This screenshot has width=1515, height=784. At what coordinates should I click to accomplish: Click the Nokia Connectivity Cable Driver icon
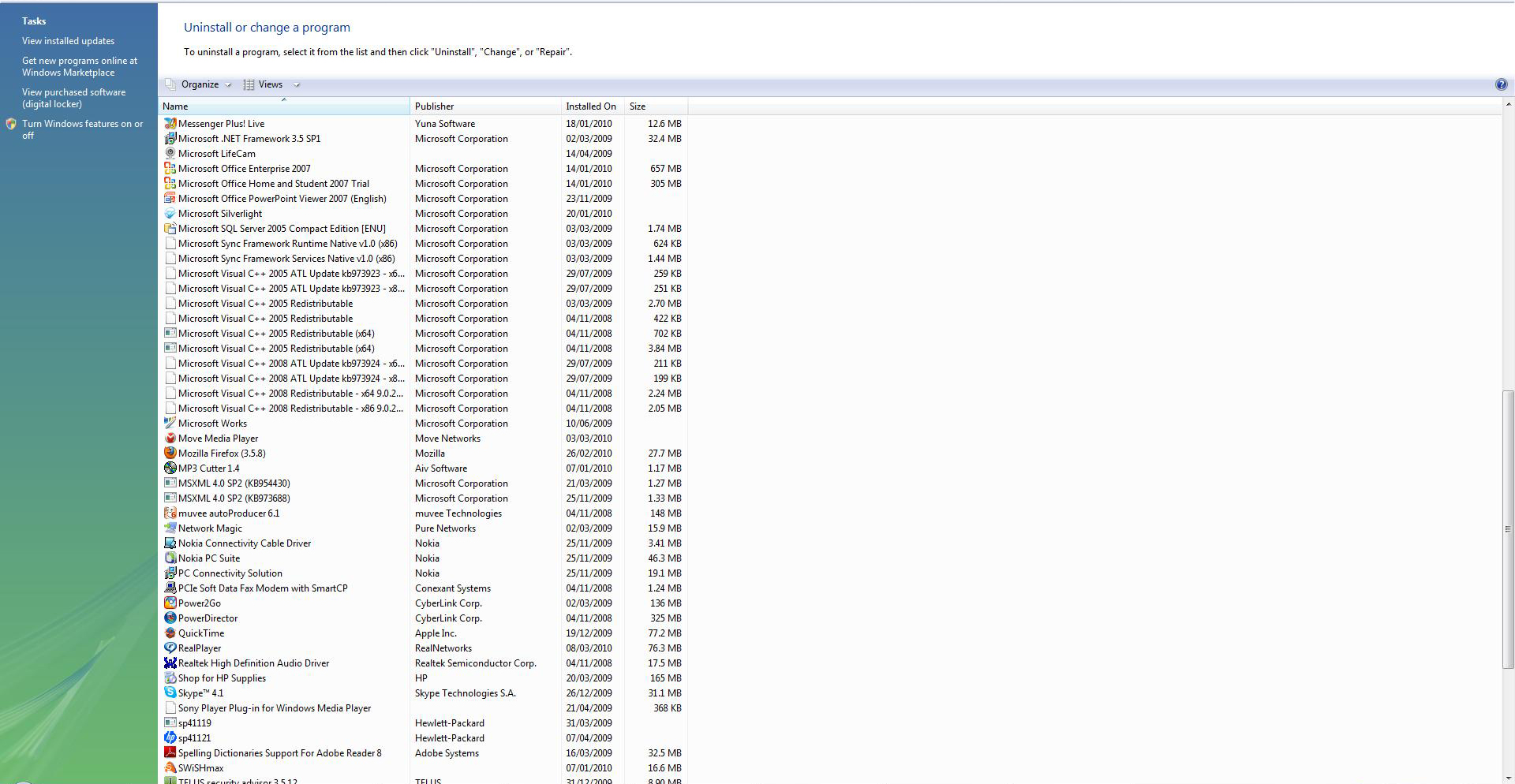pos(170,543)
